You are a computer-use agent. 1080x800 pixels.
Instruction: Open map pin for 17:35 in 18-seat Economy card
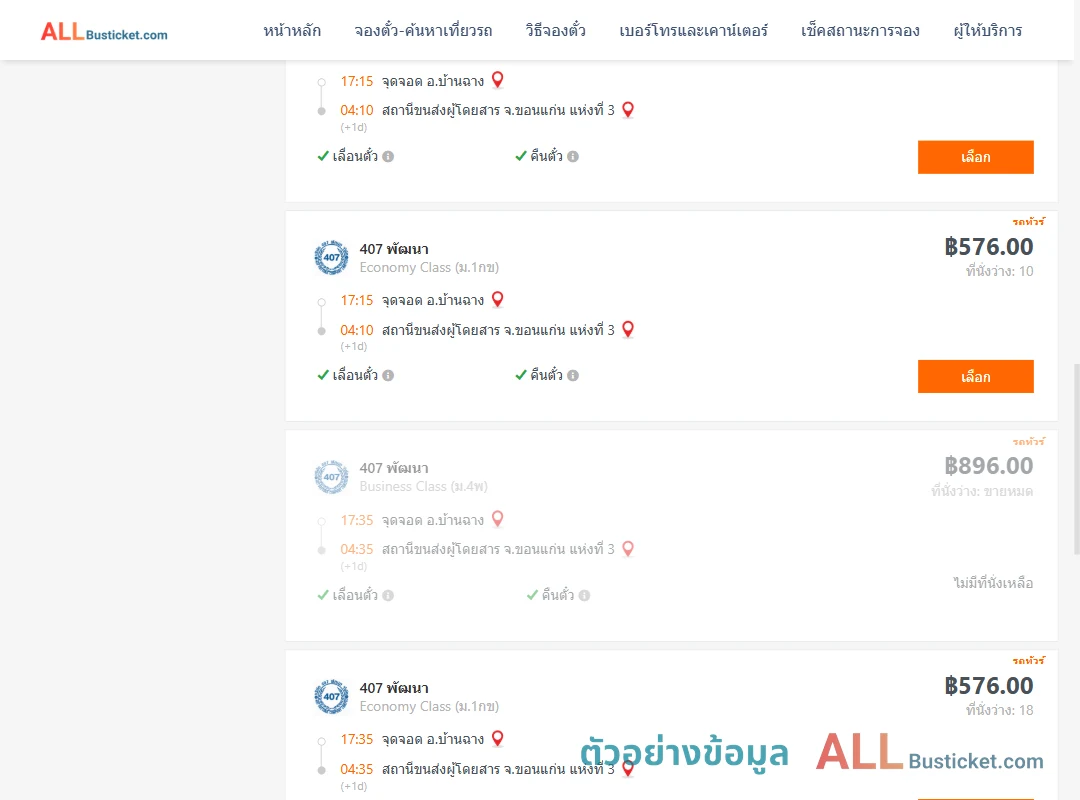(497, 738)
